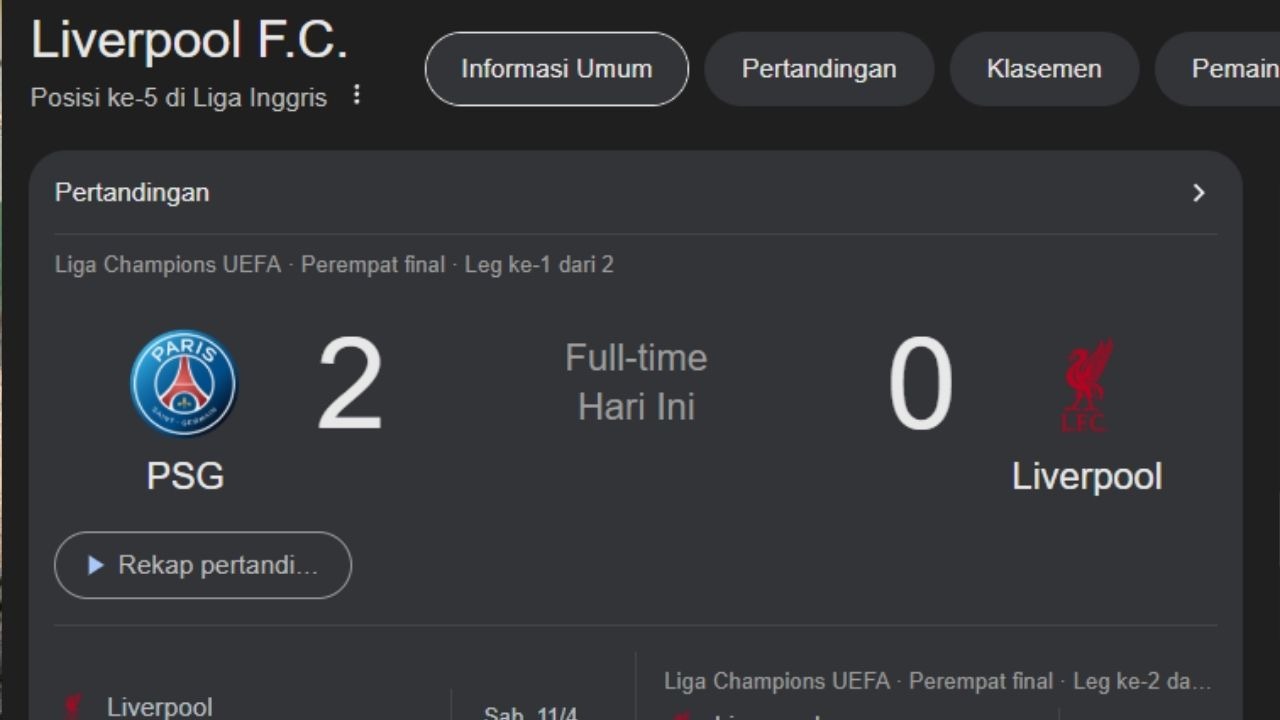Image resolution: width=1280 pixels, height=720 pixels.
Task: Click the Full-time Hari Ini match status
Action: (636, 382)
